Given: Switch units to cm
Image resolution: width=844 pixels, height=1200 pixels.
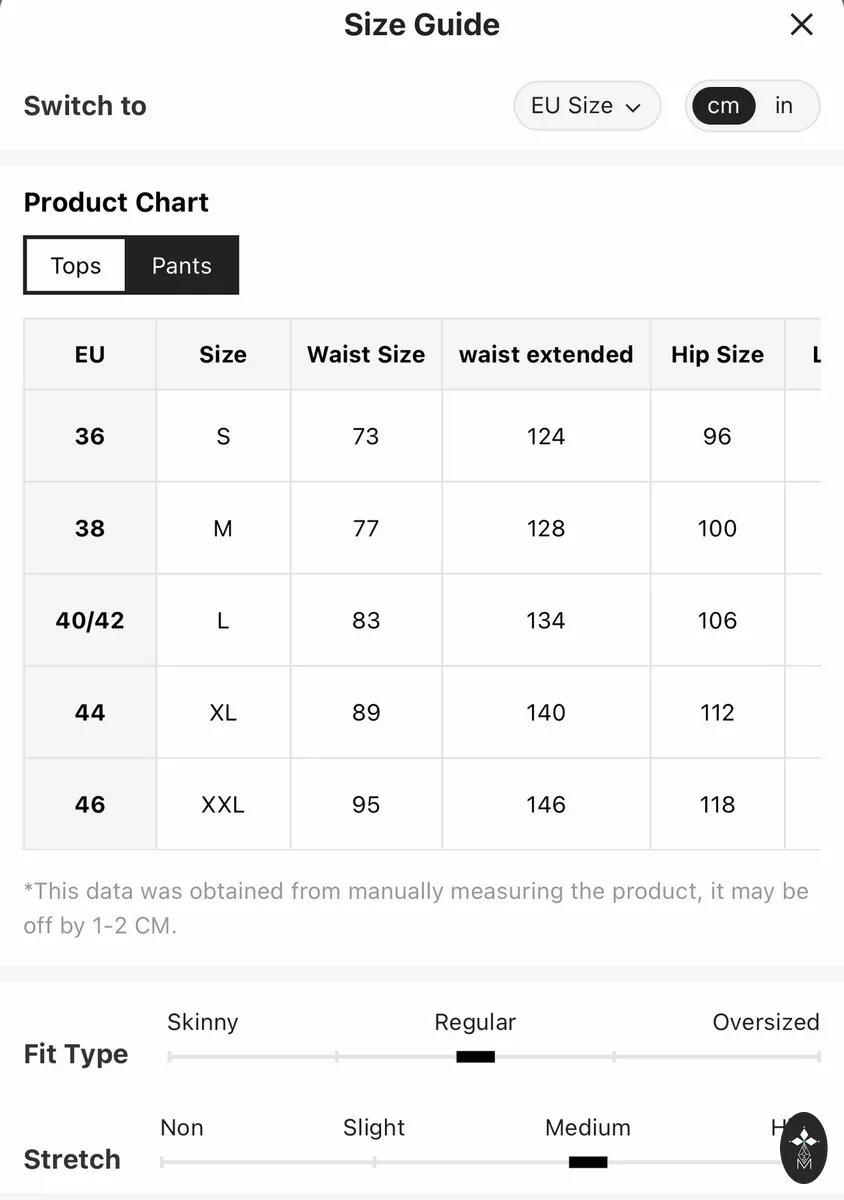Looking at the screenshot, I should tap(723, 106).
